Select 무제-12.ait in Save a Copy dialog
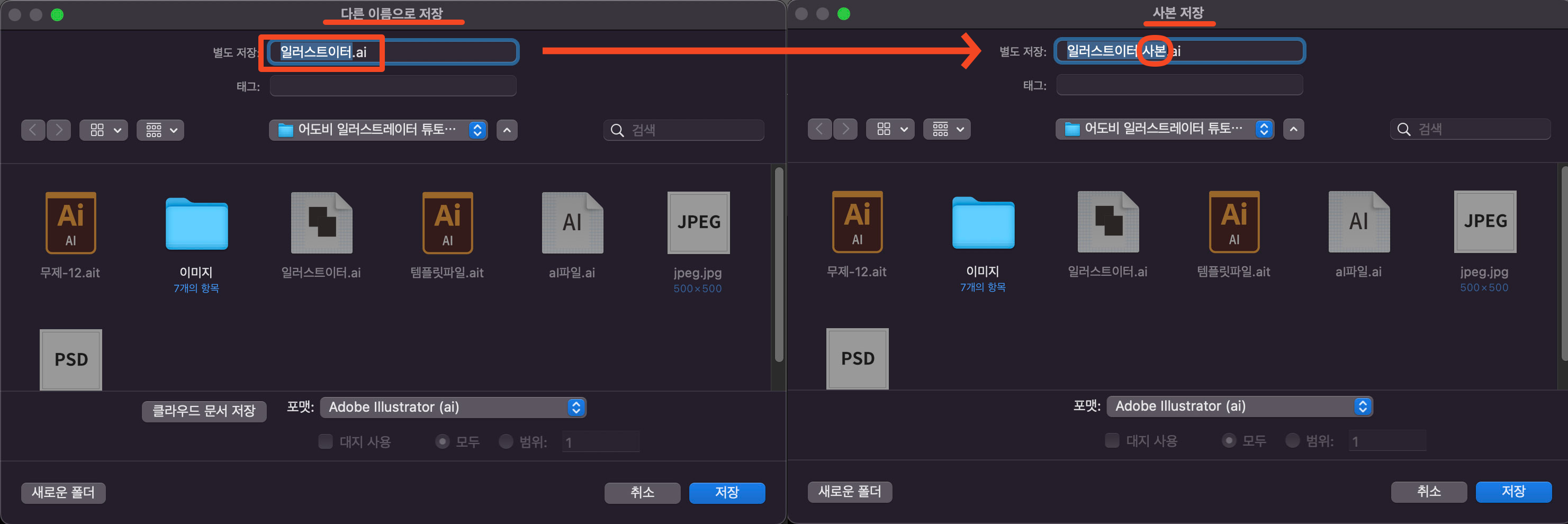The height and width of the screenshot is (524, 1568). pos(857,222)
